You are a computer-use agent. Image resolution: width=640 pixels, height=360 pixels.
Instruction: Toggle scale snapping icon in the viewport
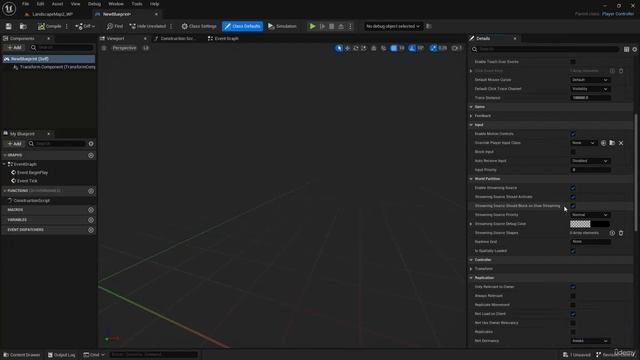(x=433, y=48)
